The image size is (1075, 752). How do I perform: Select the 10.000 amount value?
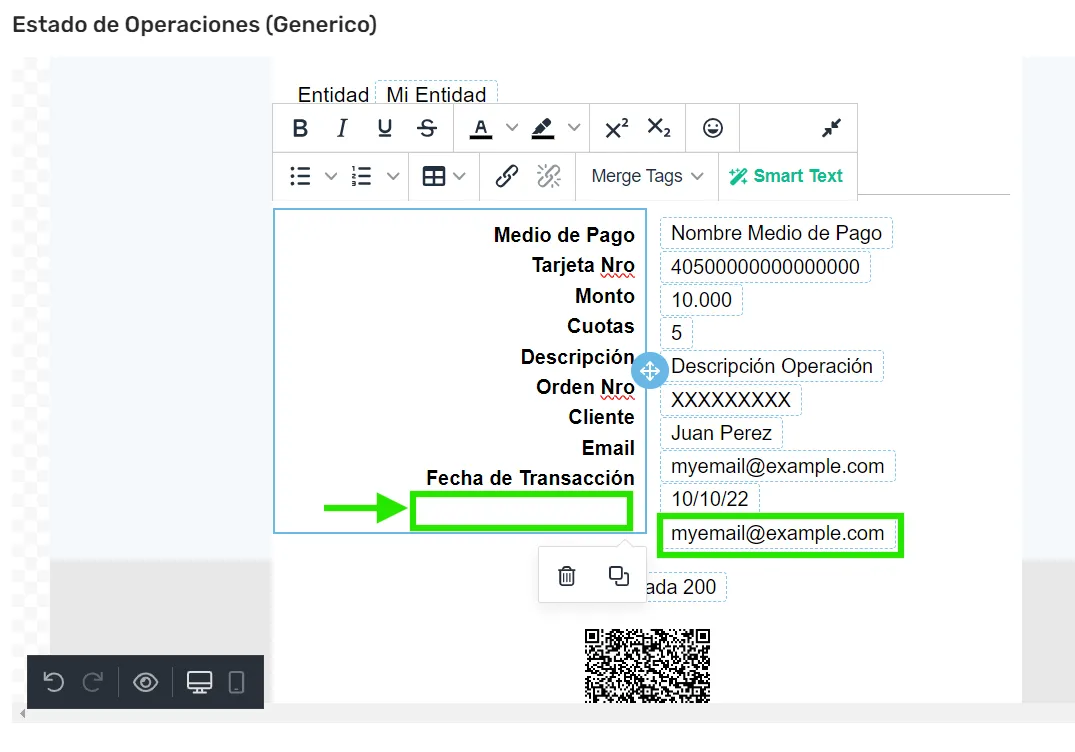tap(701, 300)
